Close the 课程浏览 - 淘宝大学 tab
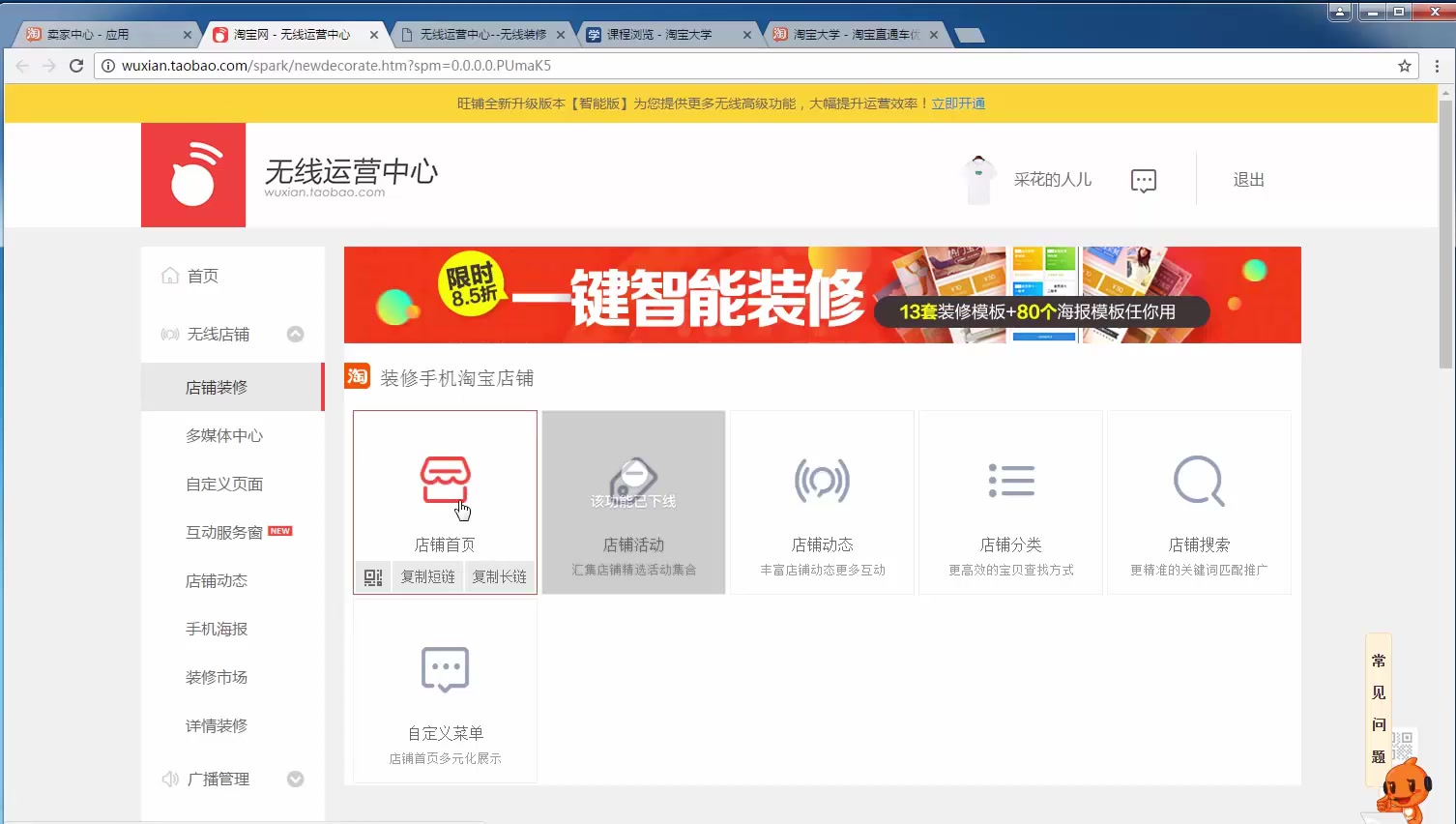The height and width of the screenshot is (824, 1456). (747, 35)
